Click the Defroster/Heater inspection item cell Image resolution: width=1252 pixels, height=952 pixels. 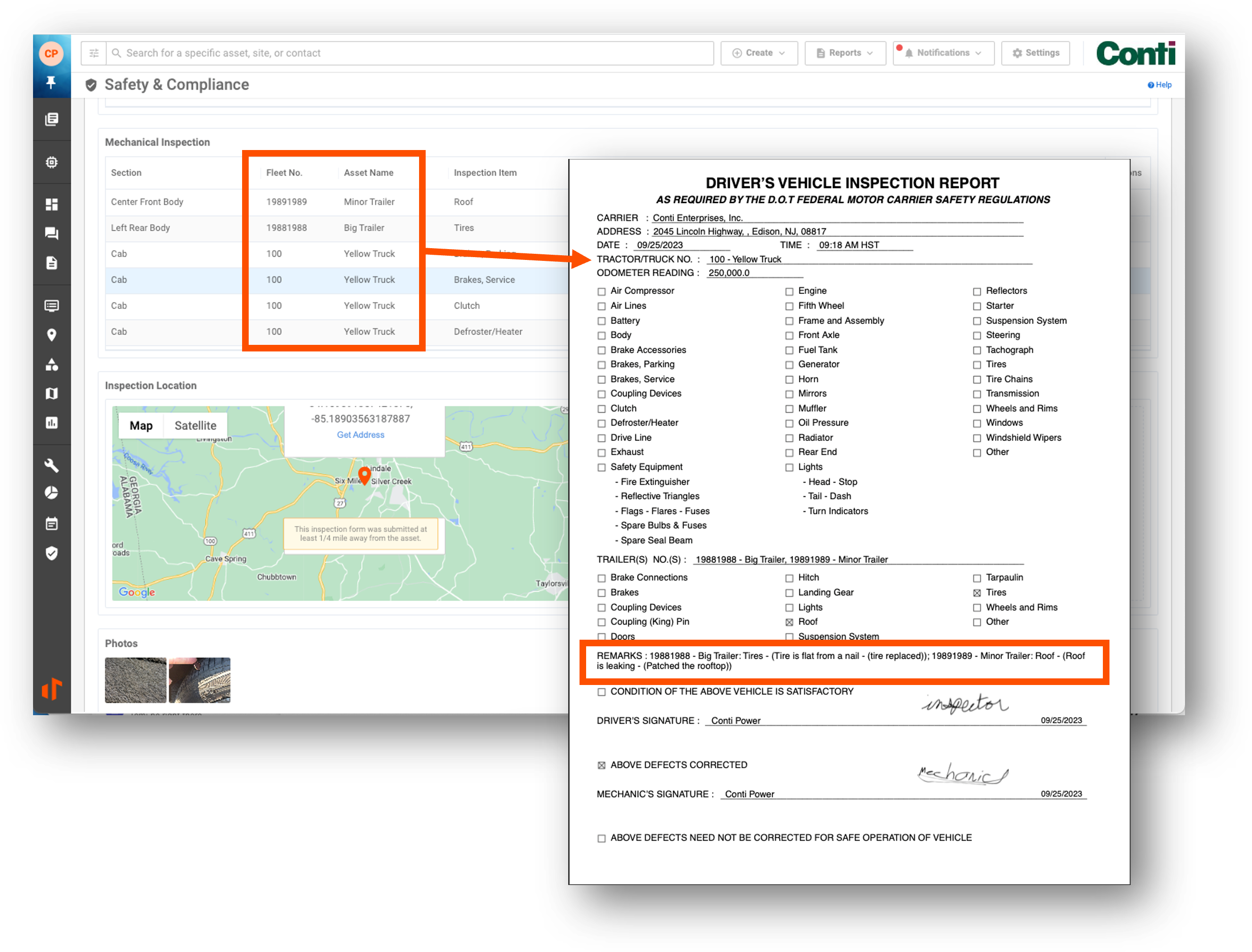(488, 332)
